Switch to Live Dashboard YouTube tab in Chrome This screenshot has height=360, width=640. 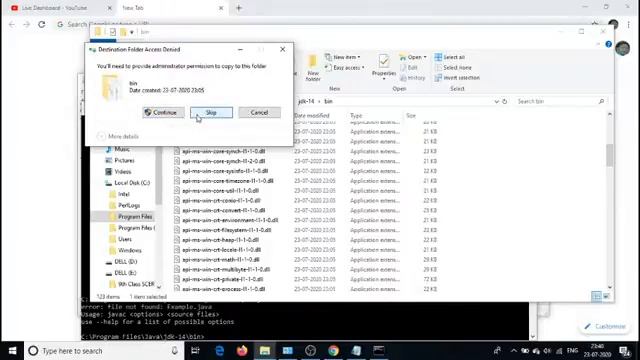(61, 8)
